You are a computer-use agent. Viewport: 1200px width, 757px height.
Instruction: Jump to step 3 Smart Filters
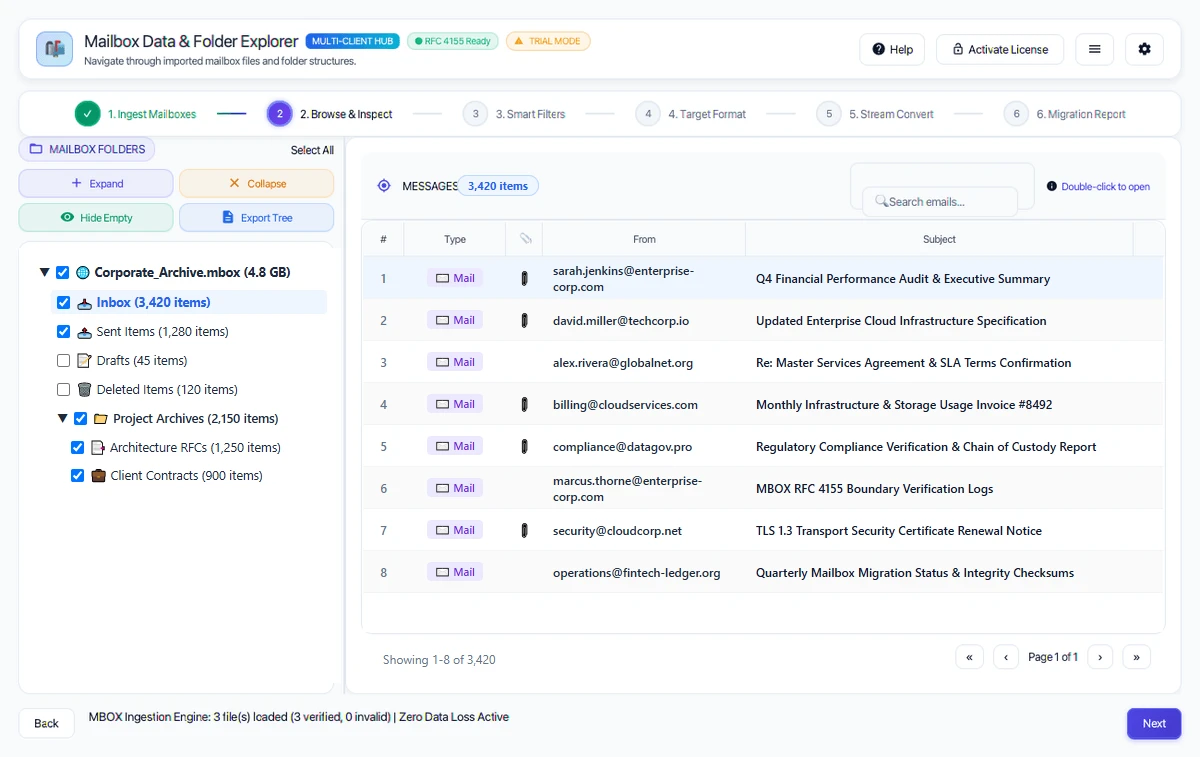click(514, 114)
